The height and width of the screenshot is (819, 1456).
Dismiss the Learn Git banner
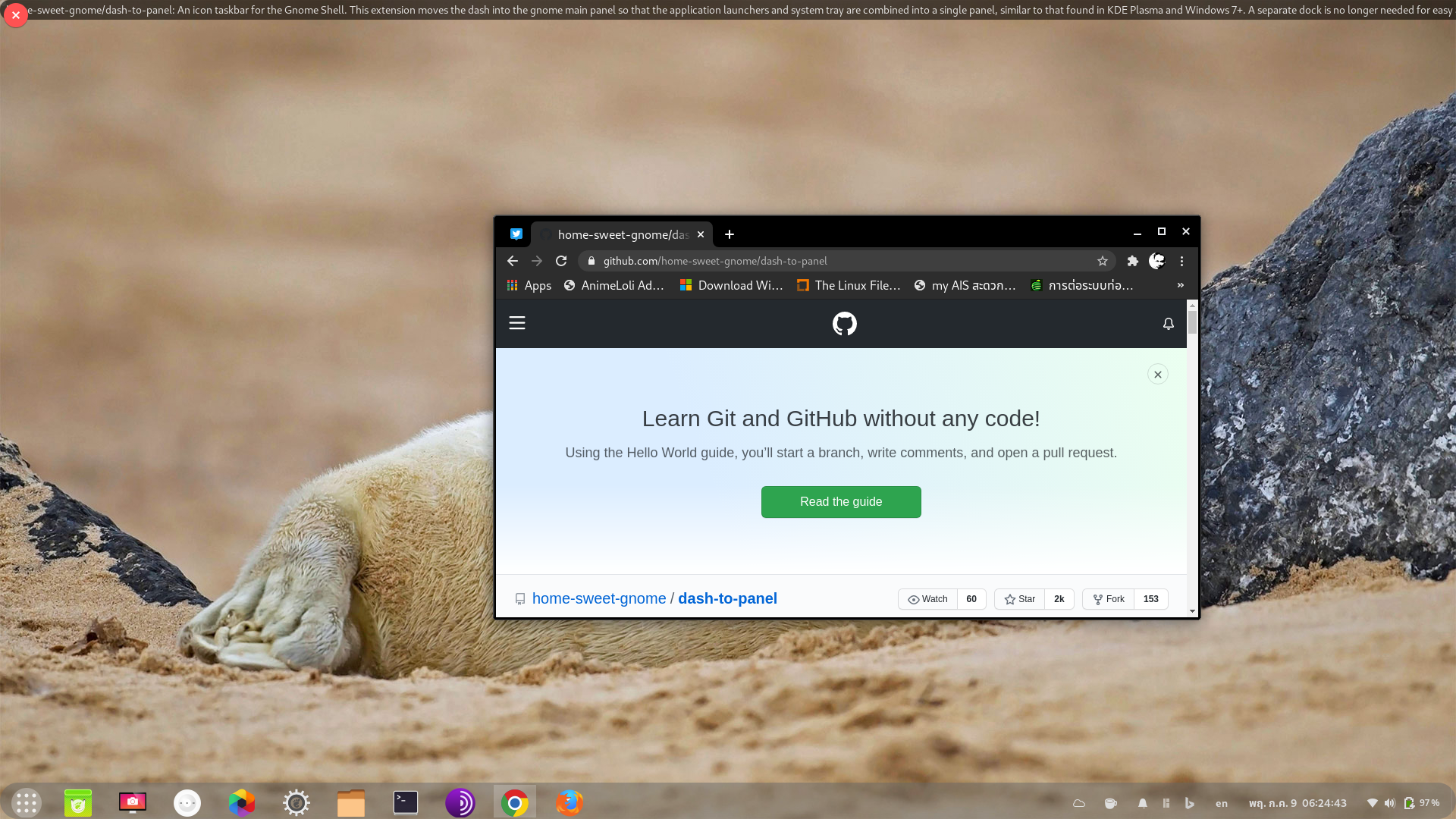coord(1157,375)
